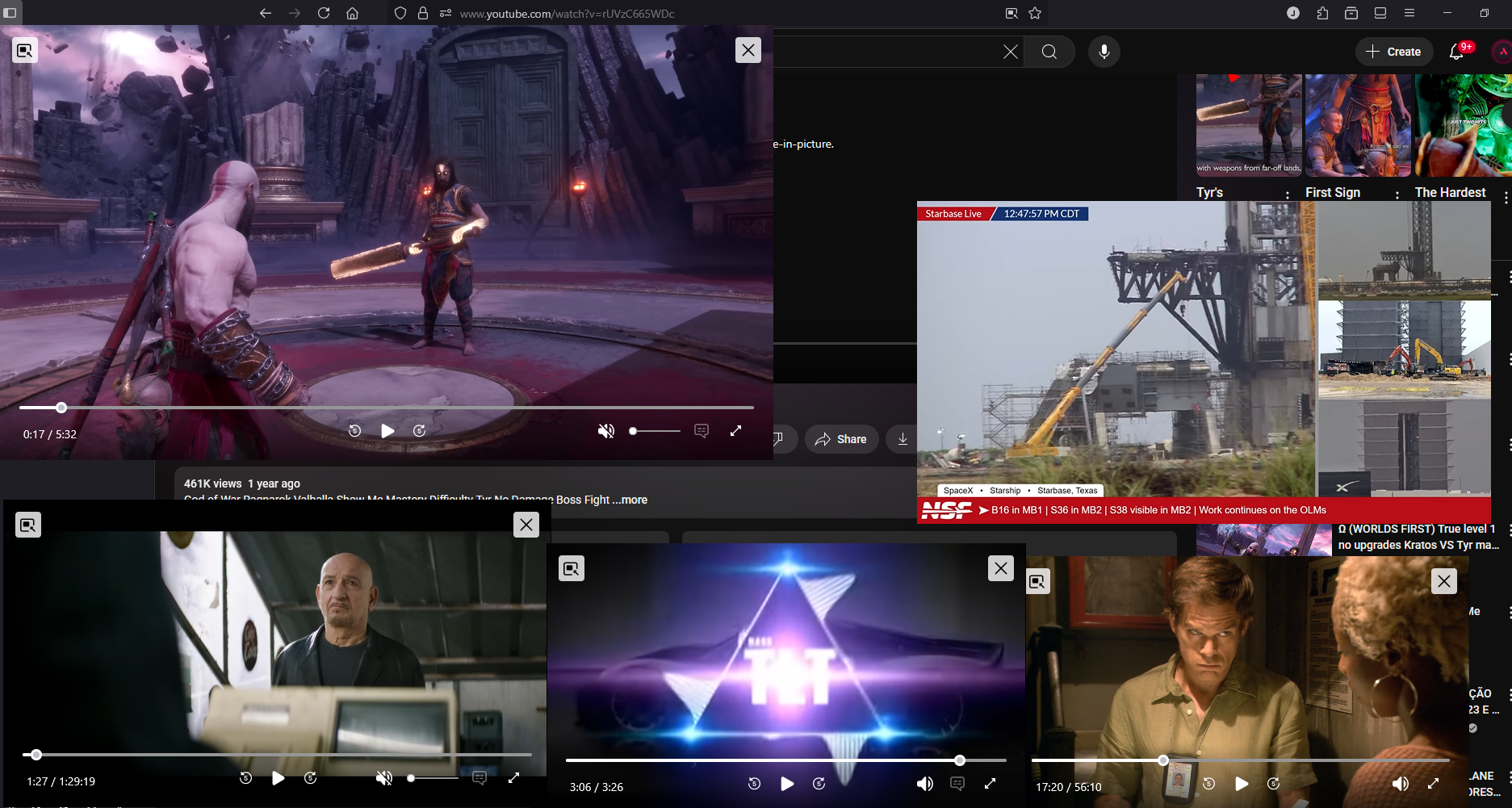The image size is (1512, 808).
Task: Download the video with the download button
Action: point(903,439)
